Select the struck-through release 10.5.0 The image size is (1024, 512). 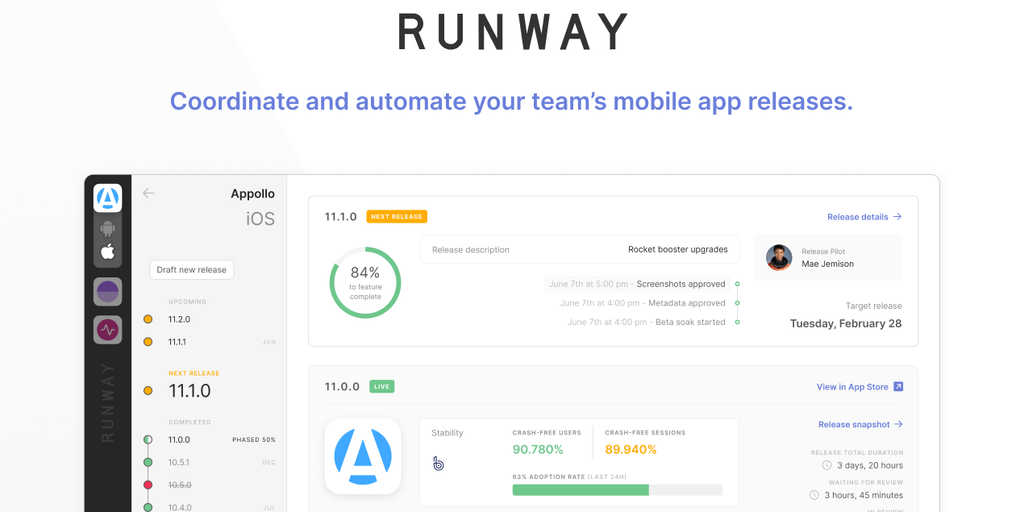click(x=180, y=485)
